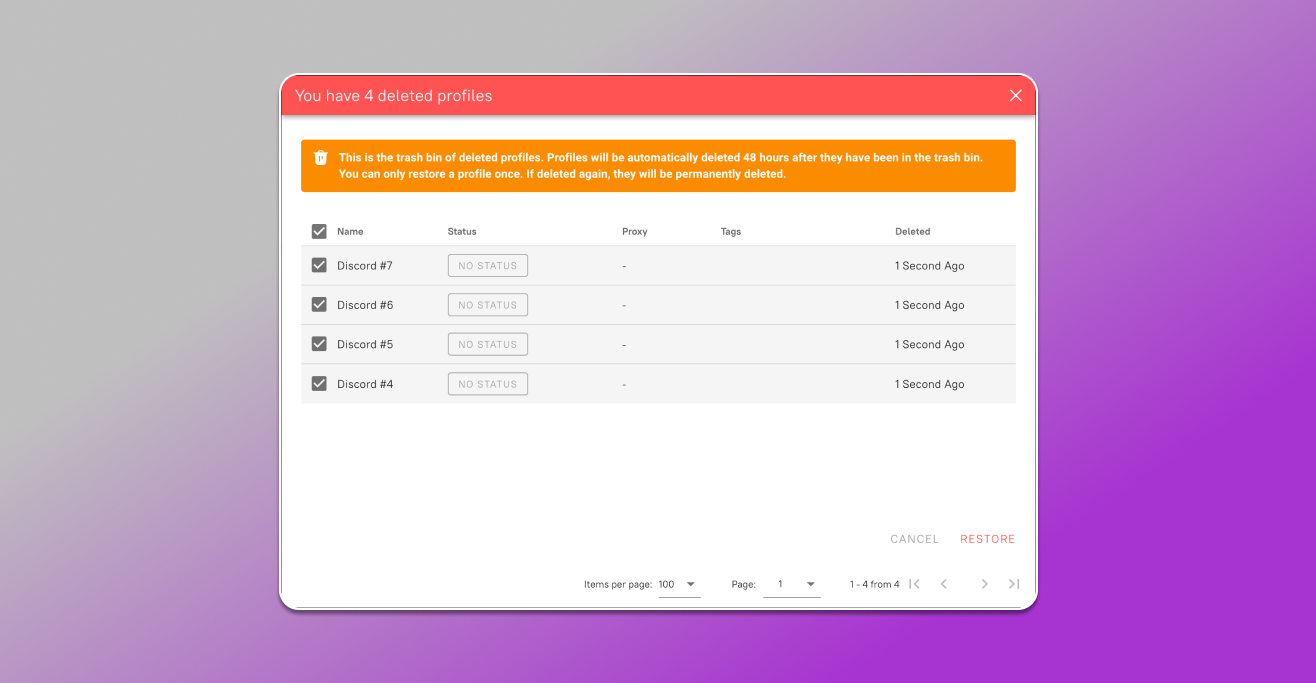Click the trash bin icon in orange banner

(x=321, y=158)
